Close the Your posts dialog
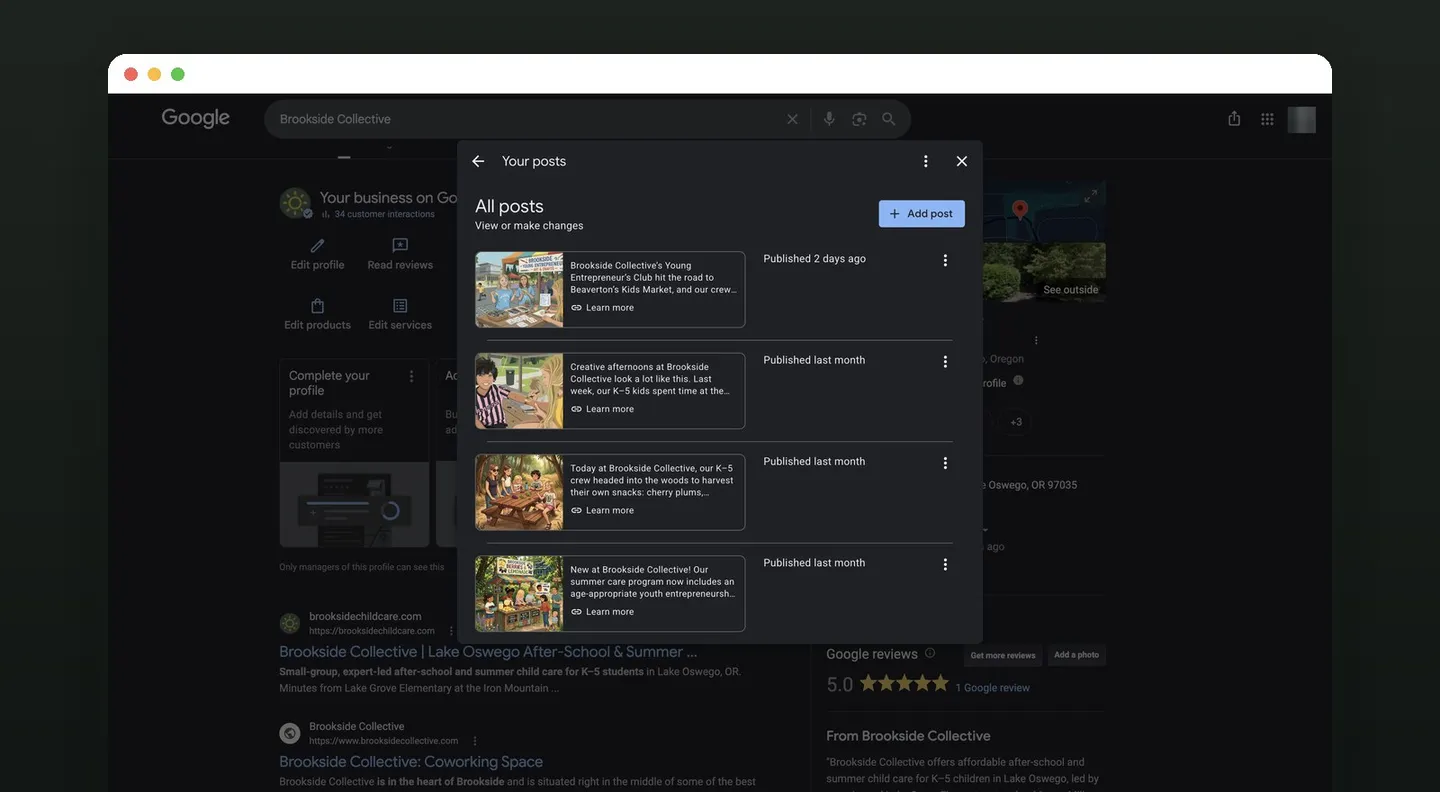 tap(962, 161)
